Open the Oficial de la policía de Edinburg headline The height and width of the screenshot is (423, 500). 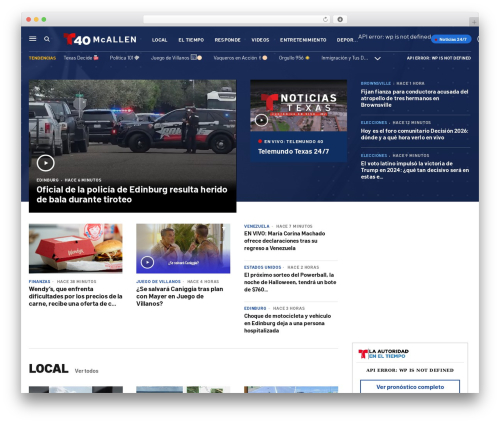pos(132,194)
